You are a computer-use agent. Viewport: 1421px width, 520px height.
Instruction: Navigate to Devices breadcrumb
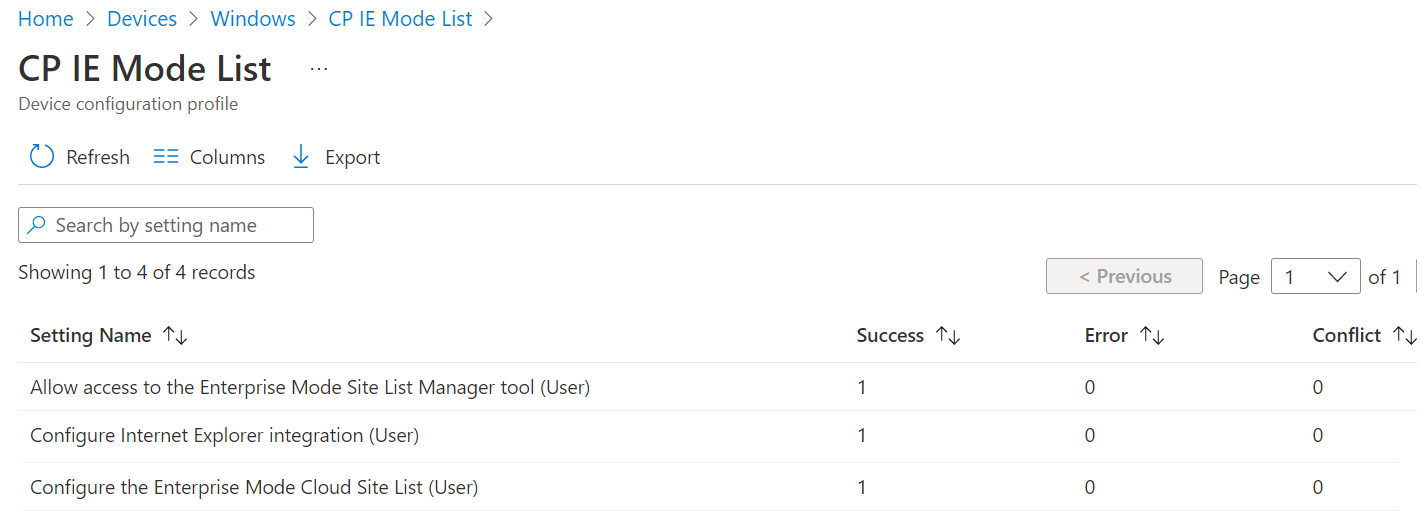click(142, 19)
